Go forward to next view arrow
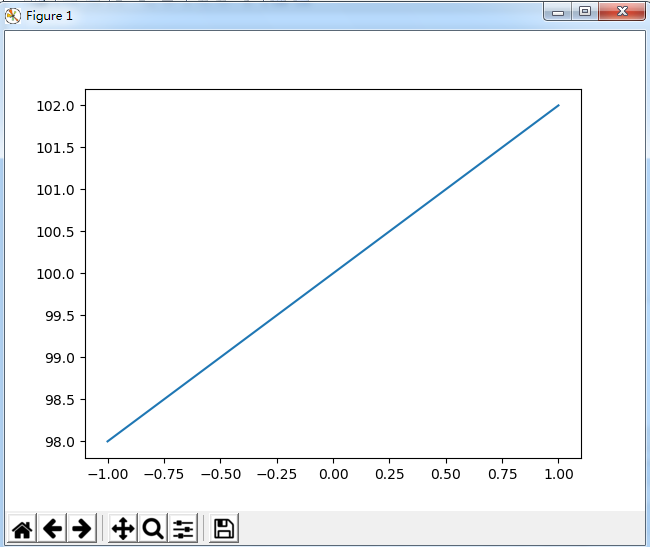 coord(82,528)
